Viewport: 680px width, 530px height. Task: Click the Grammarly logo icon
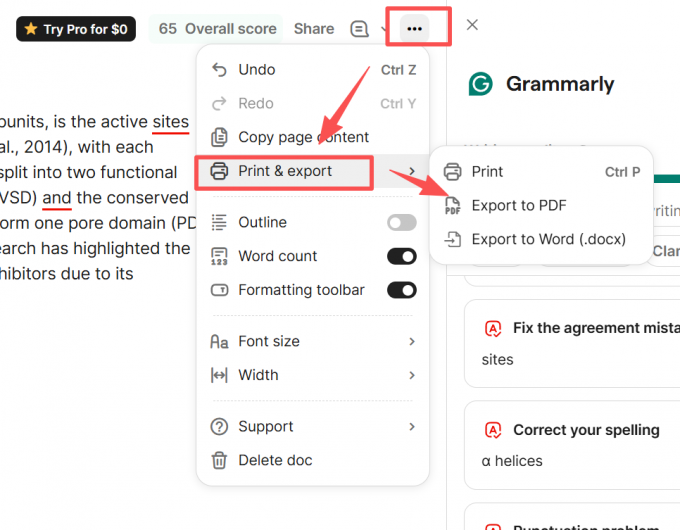pyautogui.click(x=481, y=84)
